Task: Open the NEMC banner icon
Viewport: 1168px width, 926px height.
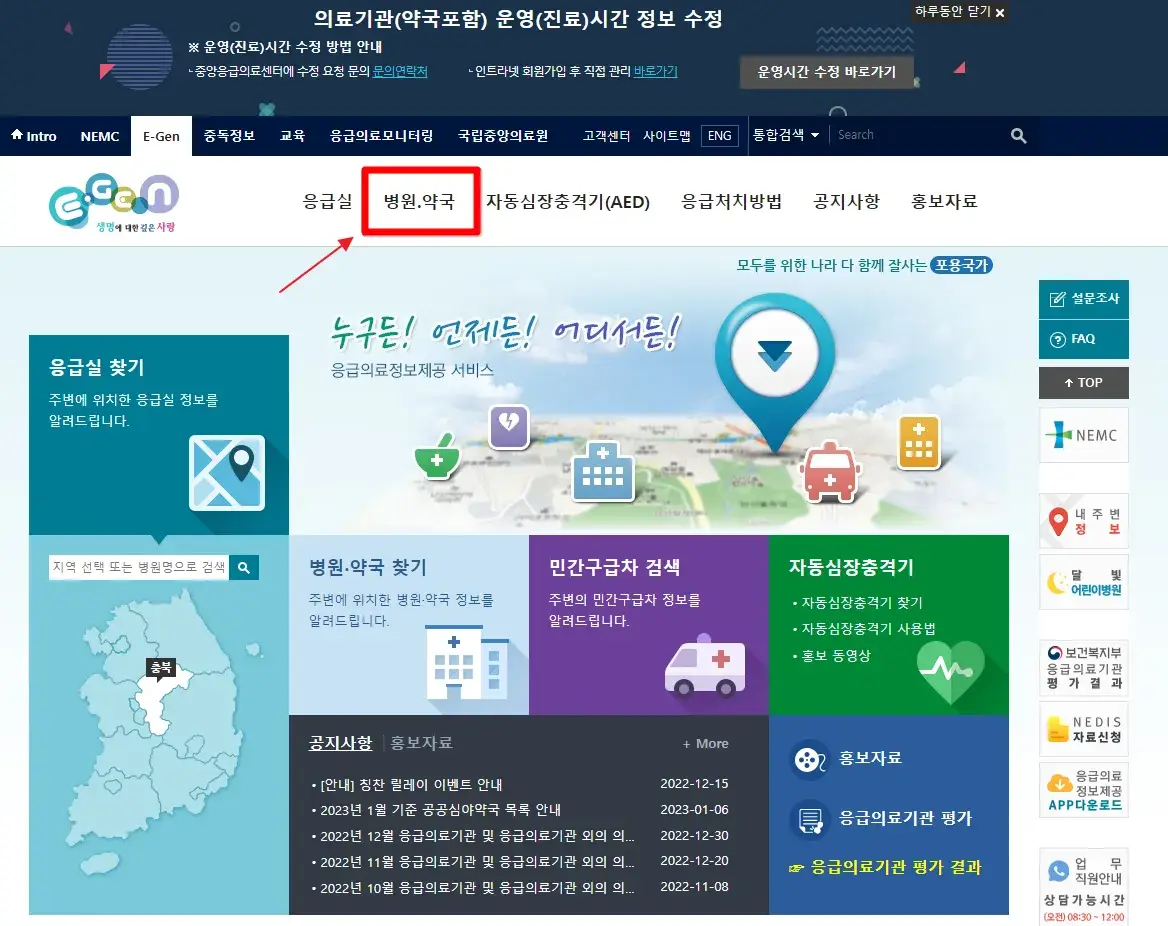Action: tap(1083, 434)
